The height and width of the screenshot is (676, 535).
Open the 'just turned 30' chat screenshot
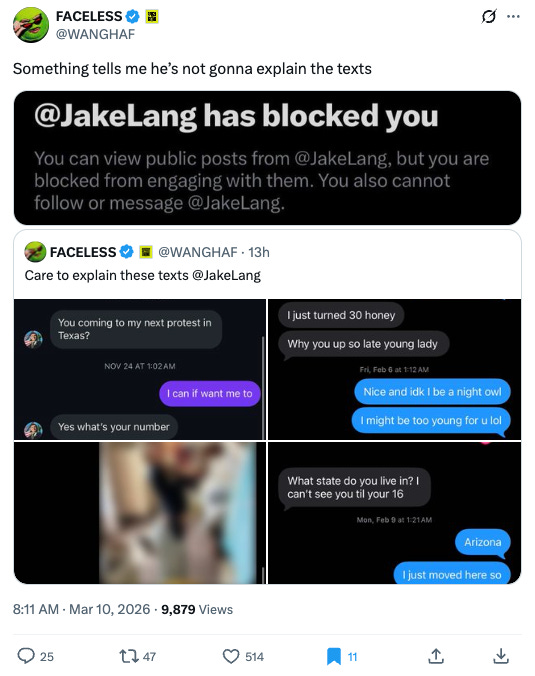point(394,369)
